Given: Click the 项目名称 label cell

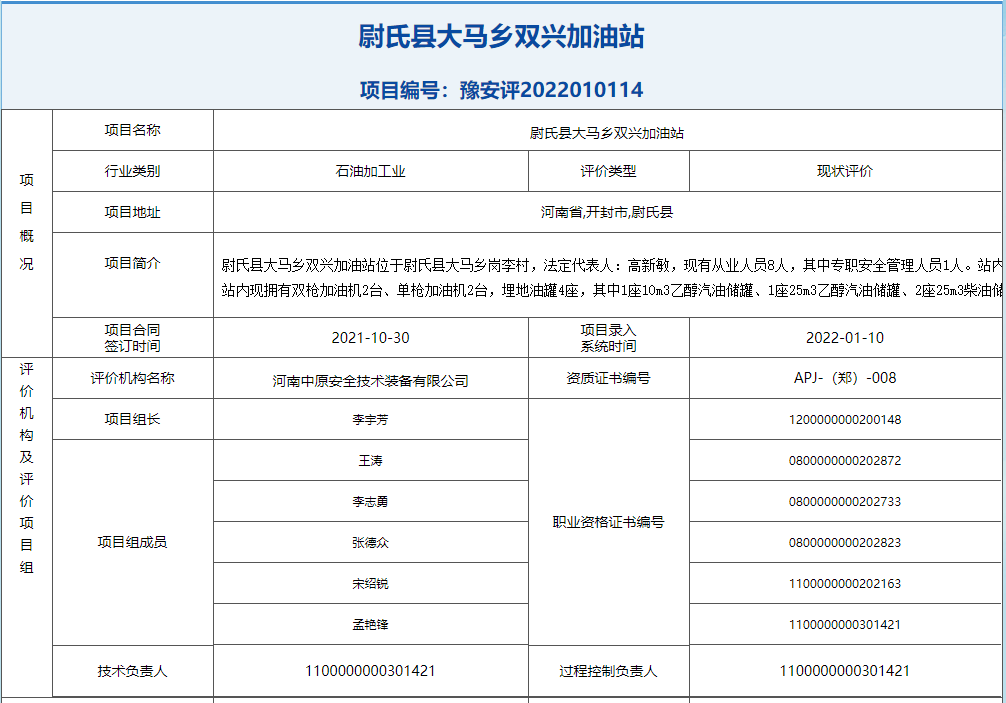Looking at the screenshot, I should 133,130.
